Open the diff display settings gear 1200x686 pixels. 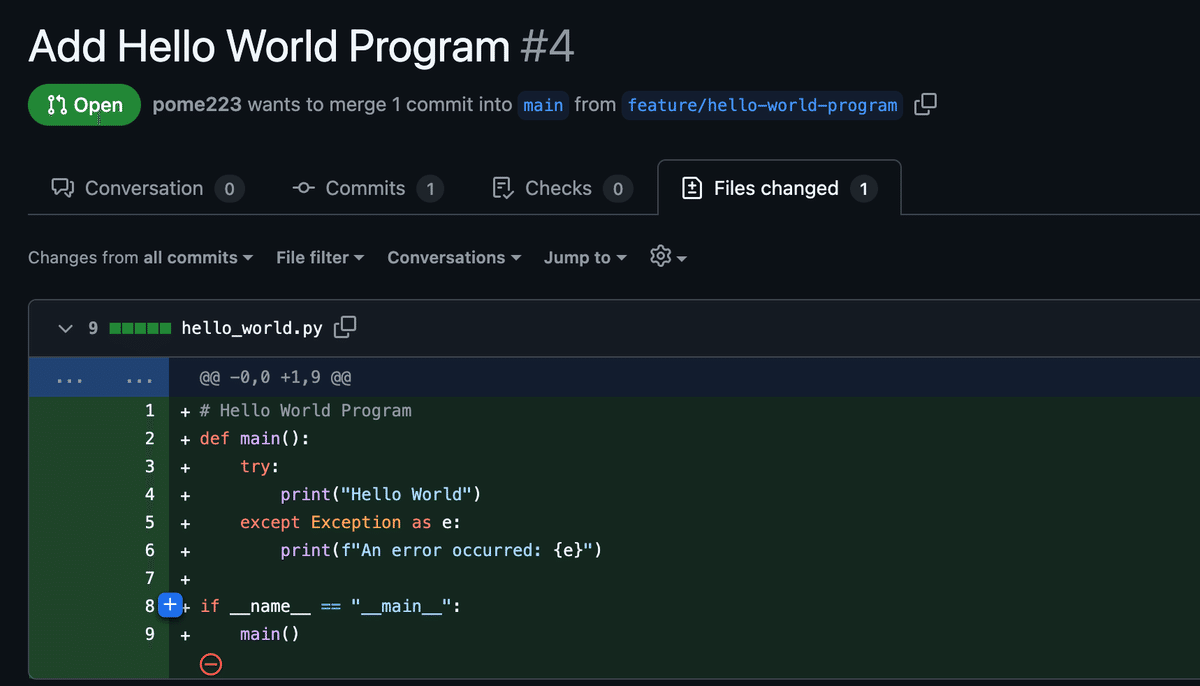[x=660, y=257]
